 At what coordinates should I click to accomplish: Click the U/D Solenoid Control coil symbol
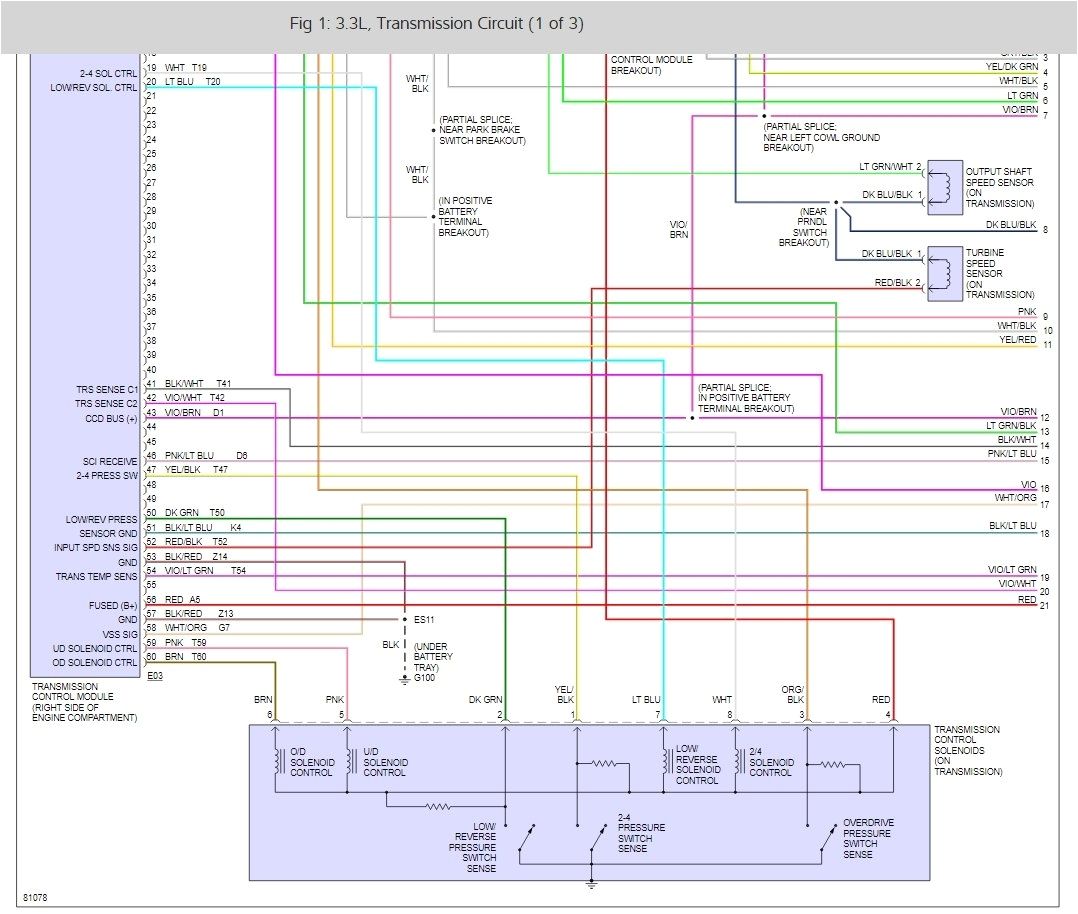point(349,762)
